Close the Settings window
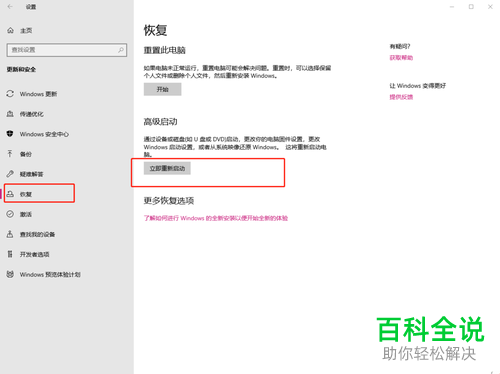500x374 pixels. (490, 7)
